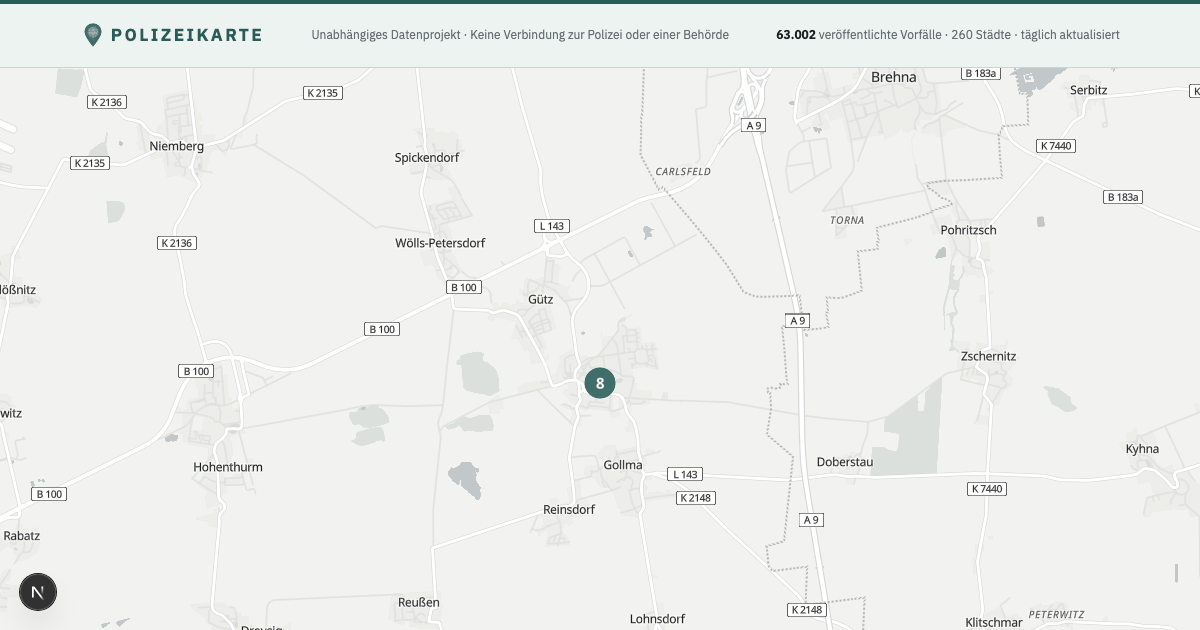Click the Lohnsdorf village label
This screenshot has height=630, width=1200.
[x=657, y=619]
